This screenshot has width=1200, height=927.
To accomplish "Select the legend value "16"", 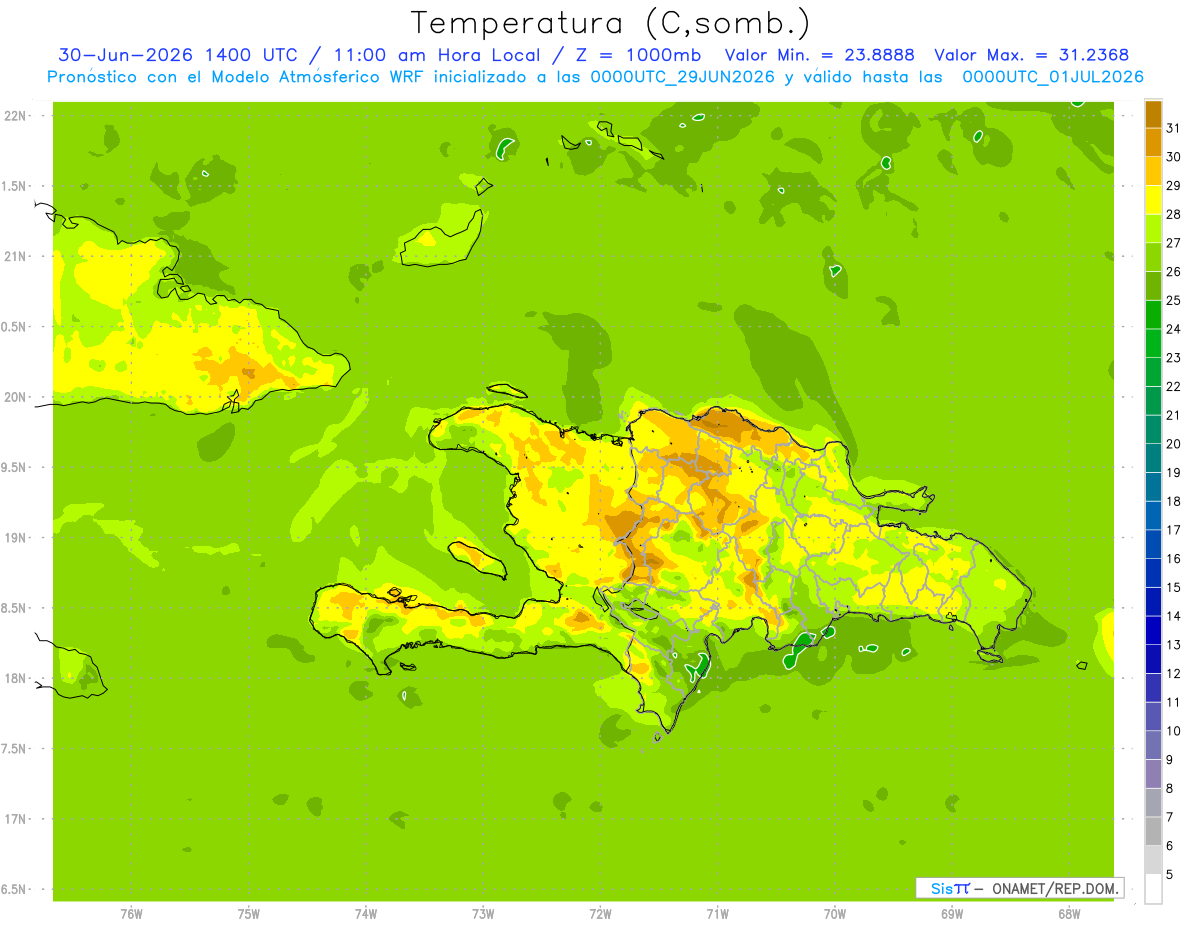I will (1174, 559).
